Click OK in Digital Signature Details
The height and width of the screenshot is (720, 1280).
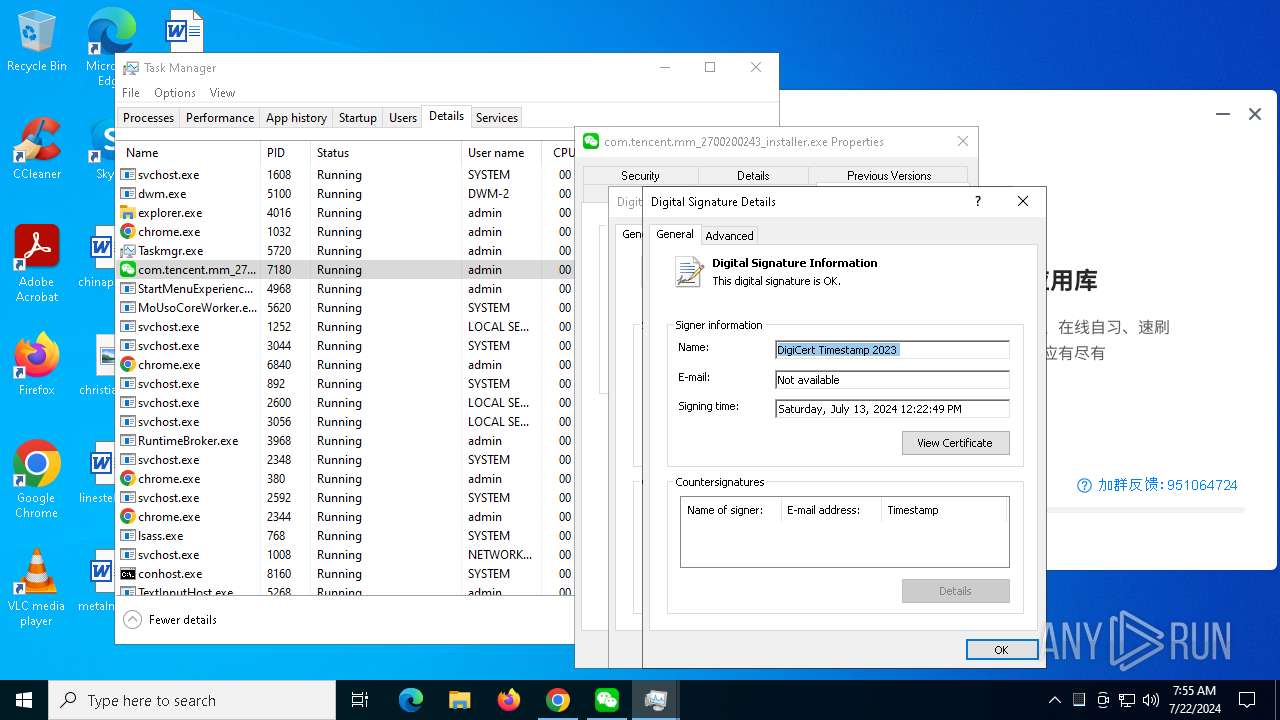pyautogui.click(x=1001, y=650)
